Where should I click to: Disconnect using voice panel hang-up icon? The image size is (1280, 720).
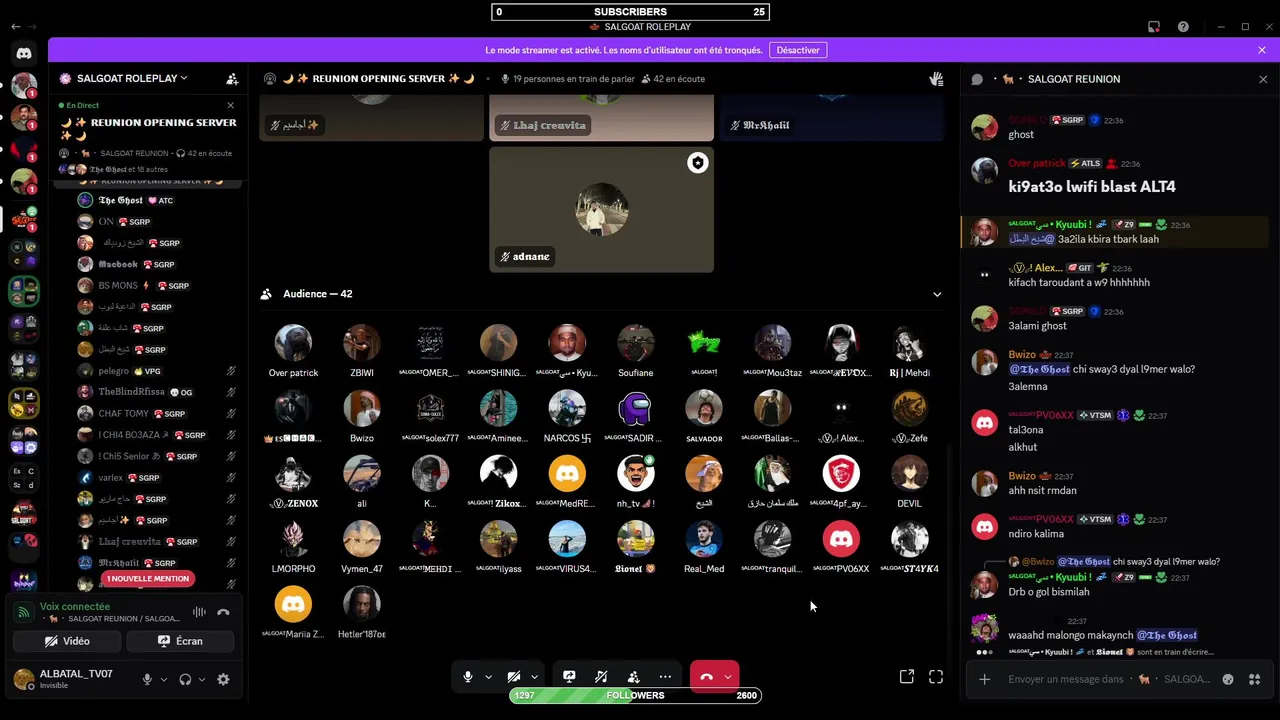[223, 612]
